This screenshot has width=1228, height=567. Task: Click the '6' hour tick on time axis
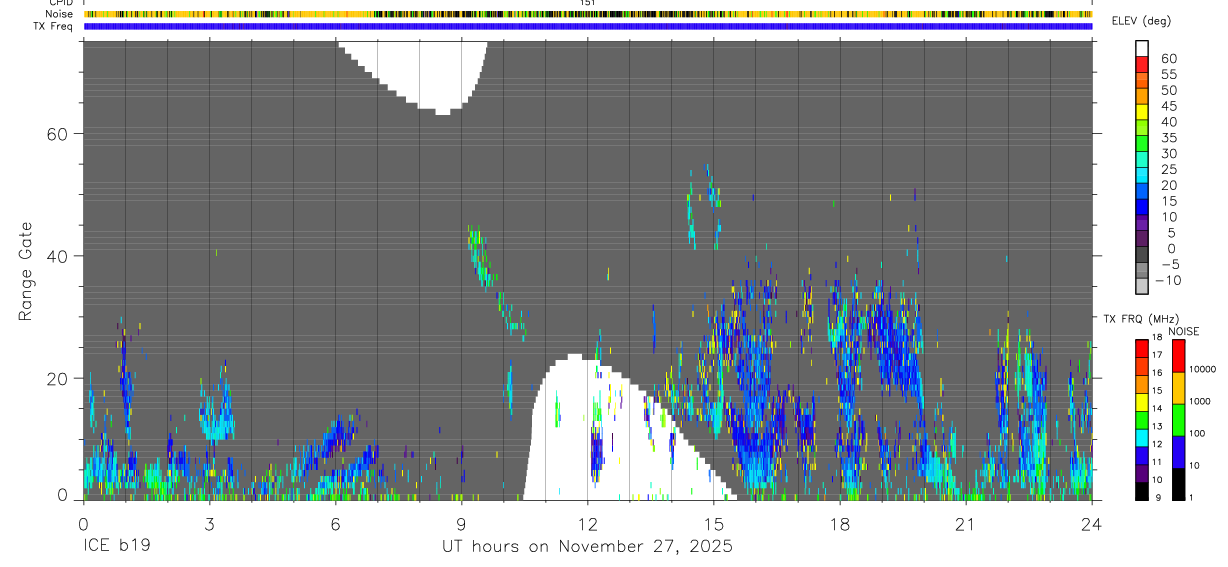tap(335, 523)
